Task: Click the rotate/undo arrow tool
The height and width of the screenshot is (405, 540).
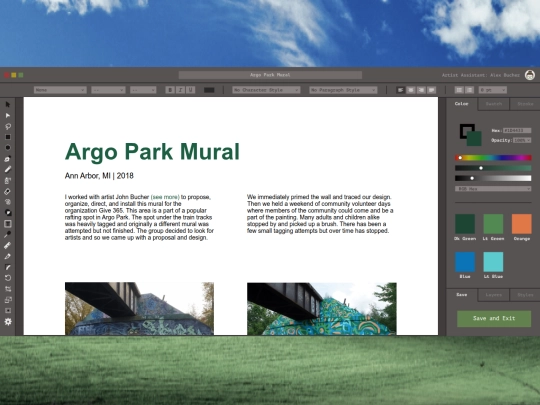Action: click(8, 278)
